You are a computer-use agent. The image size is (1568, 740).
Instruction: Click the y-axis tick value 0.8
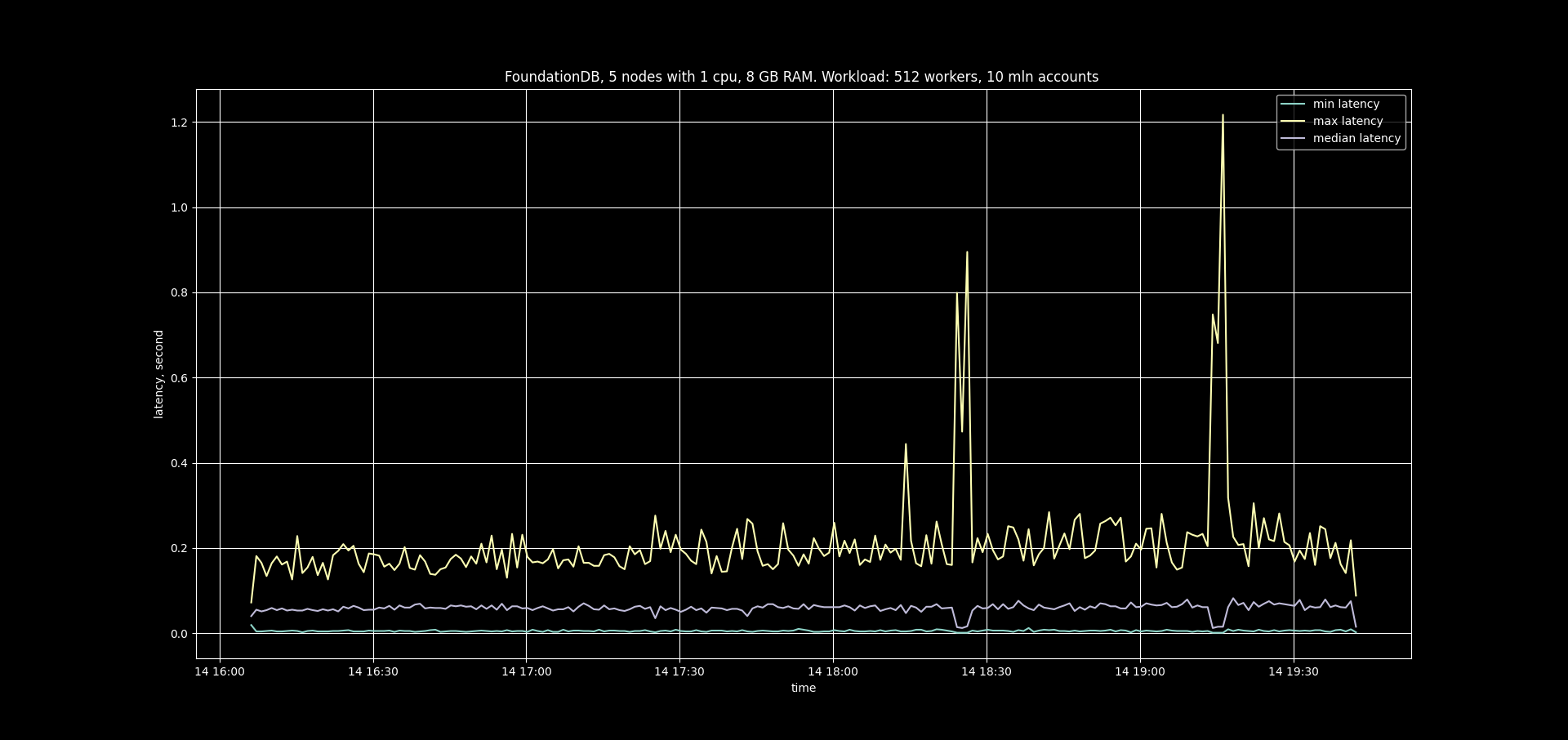coord(179,292)
